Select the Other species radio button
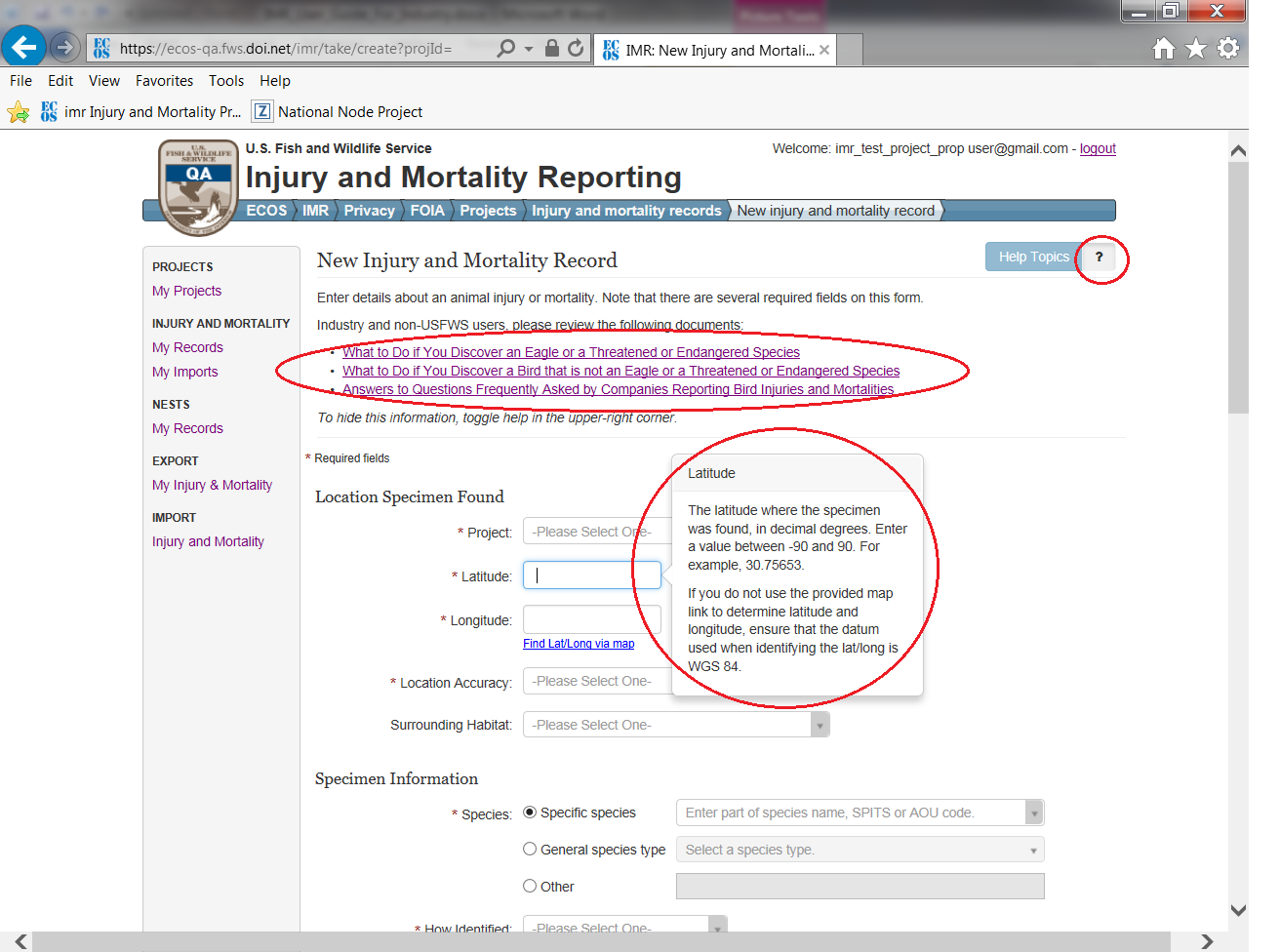1280x952 pixels. [530, 886]
